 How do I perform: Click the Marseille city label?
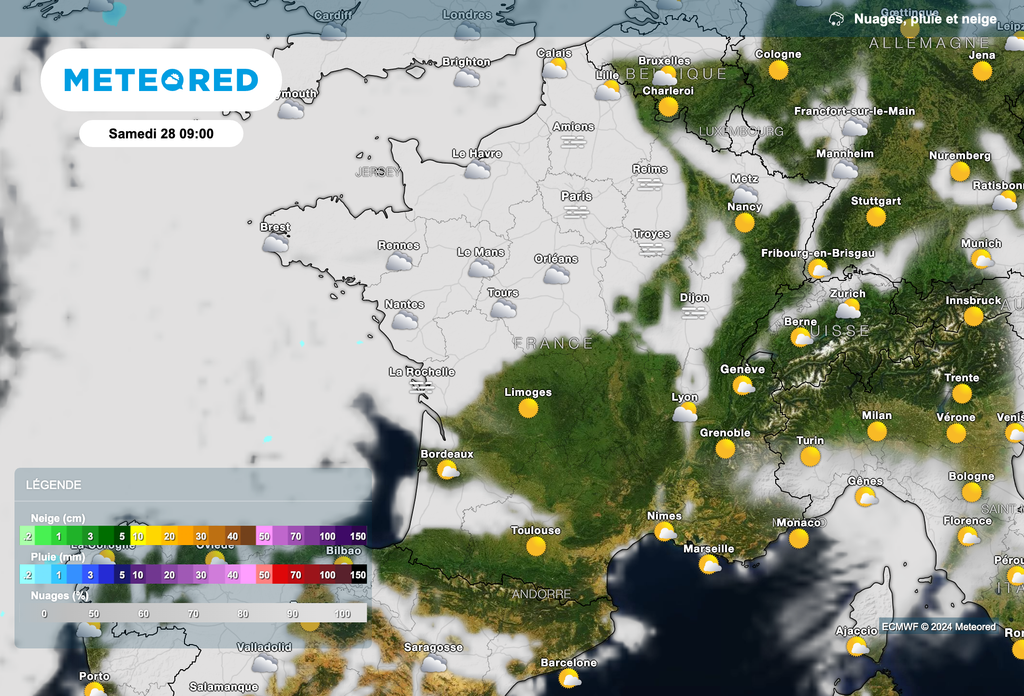[708, 549]
